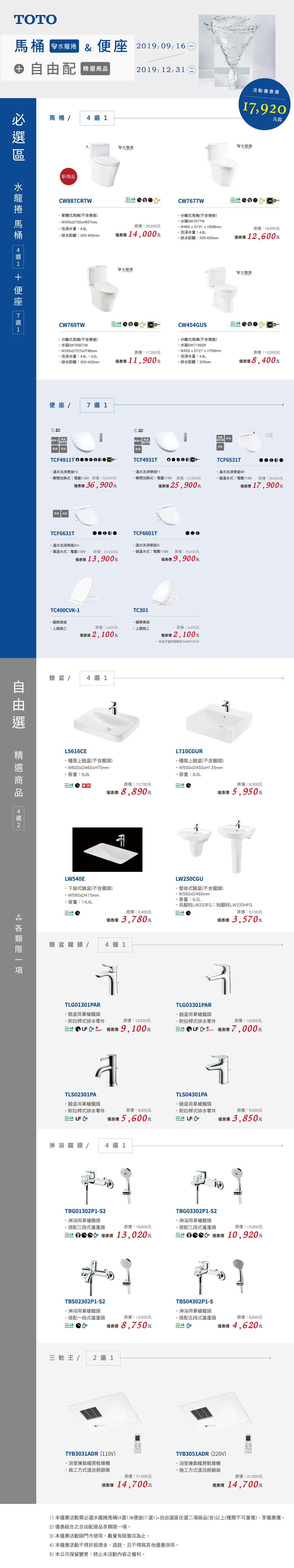Open the L5616CE countertop basin image
This screenshot has height=1568, width=294.
pyautogui.click(x=107, y=722)
